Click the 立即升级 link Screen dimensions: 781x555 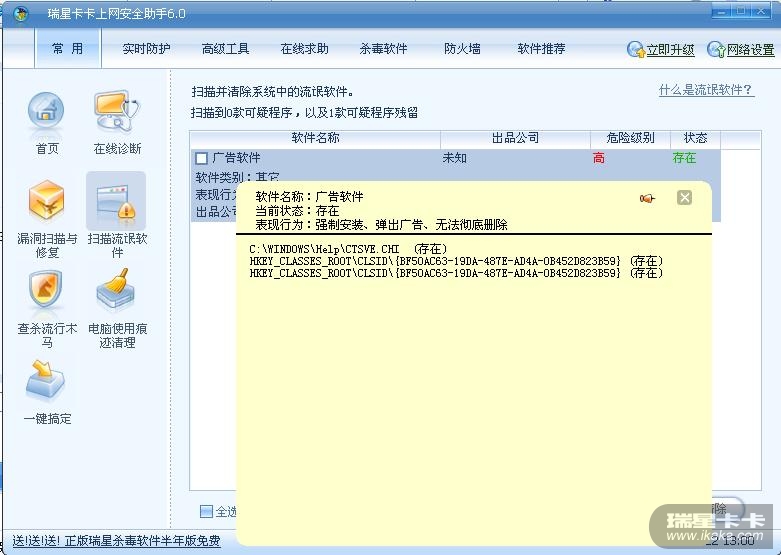(670, 50)
